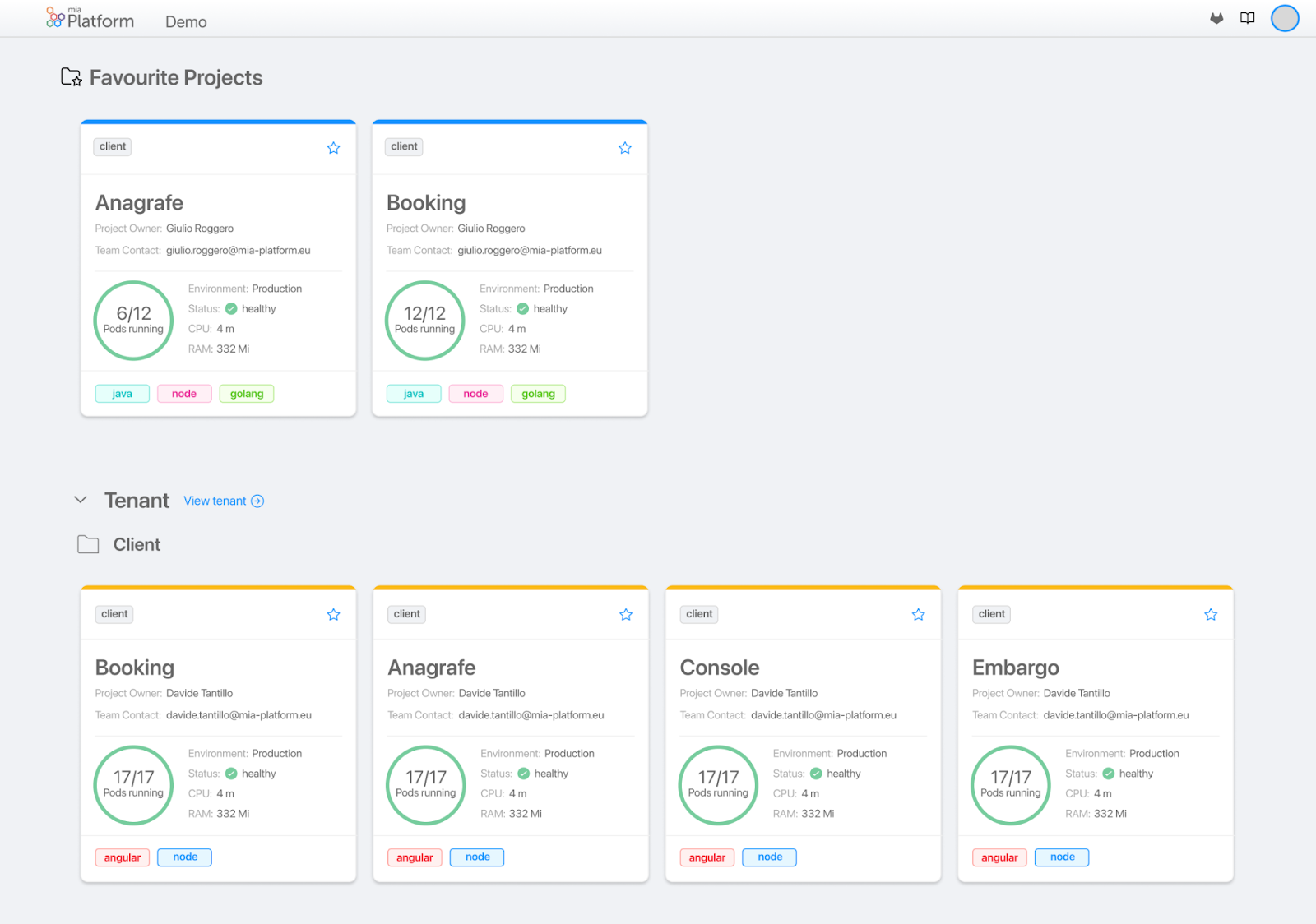Select Demo in the top navigation
The height and width of the screenshot is (924, 1316).
tap(185, 22)
